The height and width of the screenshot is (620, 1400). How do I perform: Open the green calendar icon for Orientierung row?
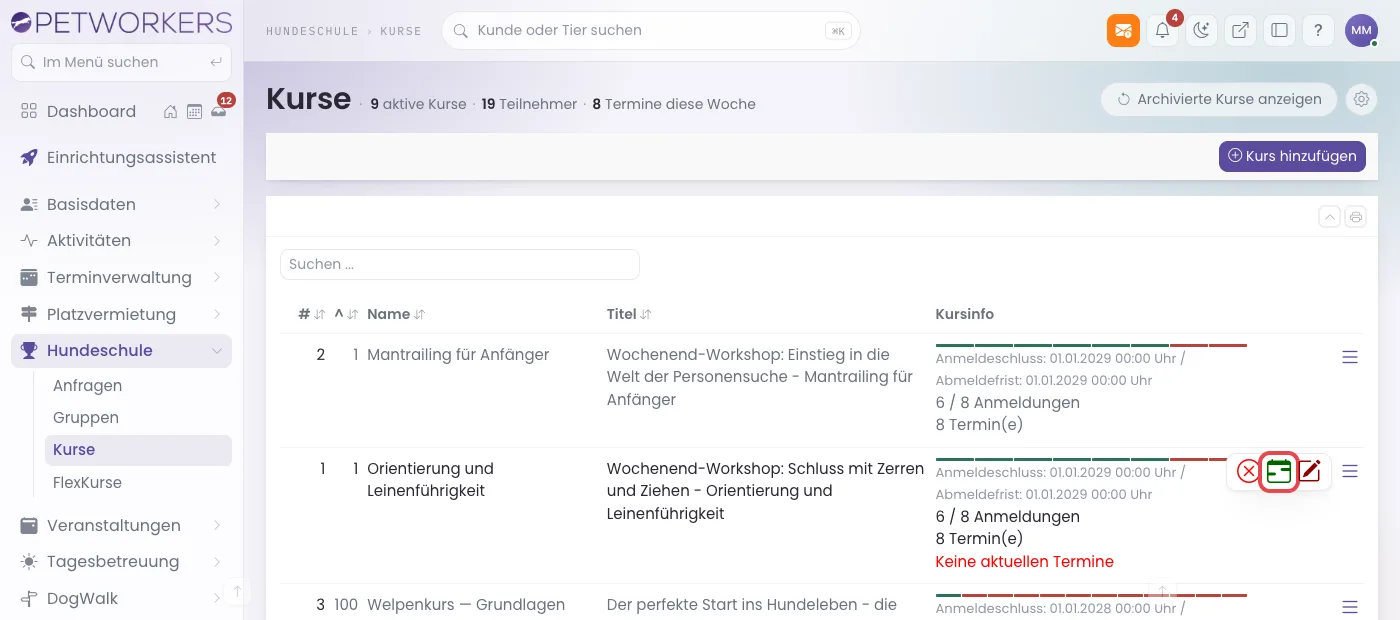click(1279, 471)
